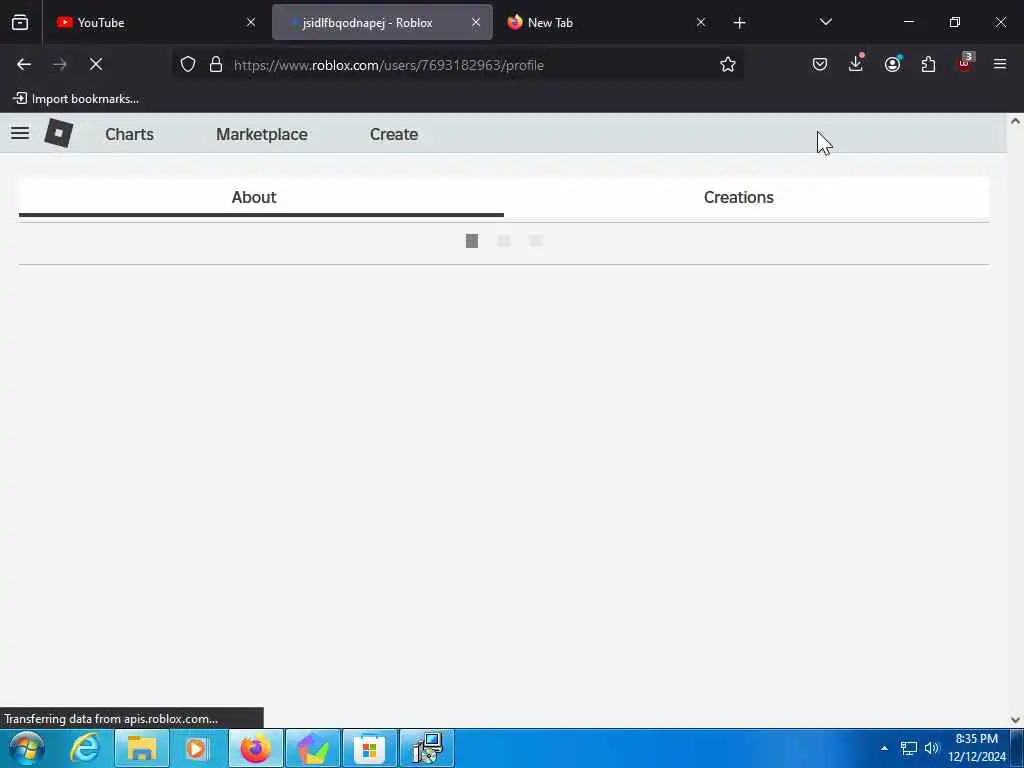Switch to the Creations profile tab
1024x768 pixels.
[746, 197]
